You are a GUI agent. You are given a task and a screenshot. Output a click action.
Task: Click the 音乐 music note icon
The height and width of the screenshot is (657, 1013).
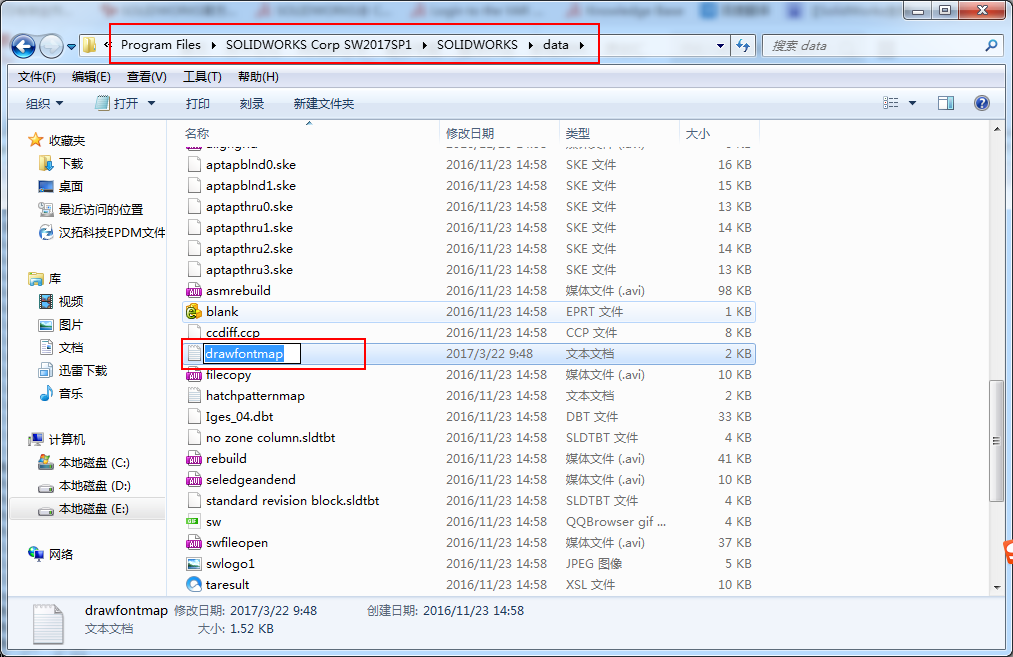click(46, 393)
